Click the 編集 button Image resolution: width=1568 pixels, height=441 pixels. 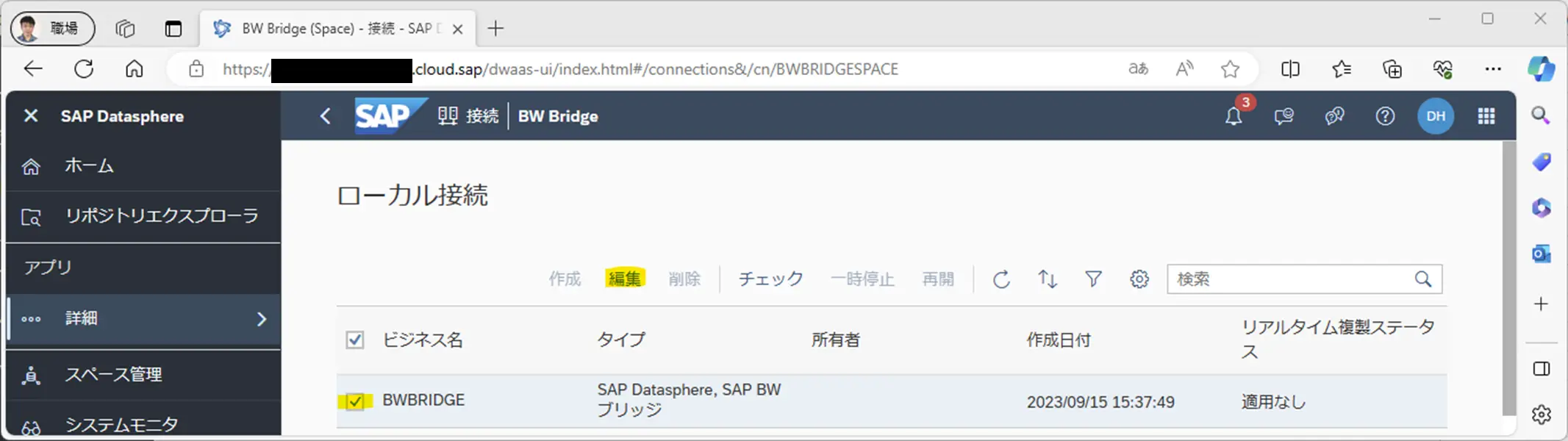point(625,279)
